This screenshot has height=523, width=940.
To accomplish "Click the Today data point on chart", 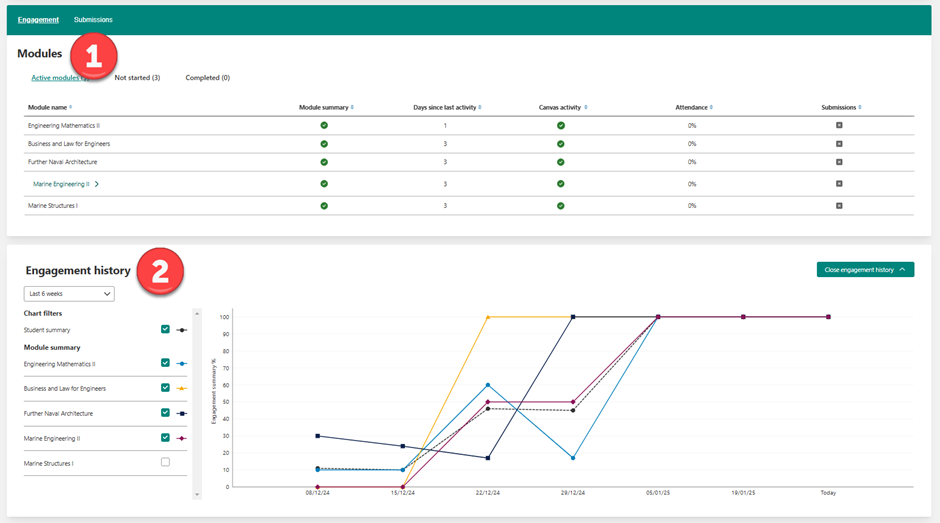I will 828,317.
